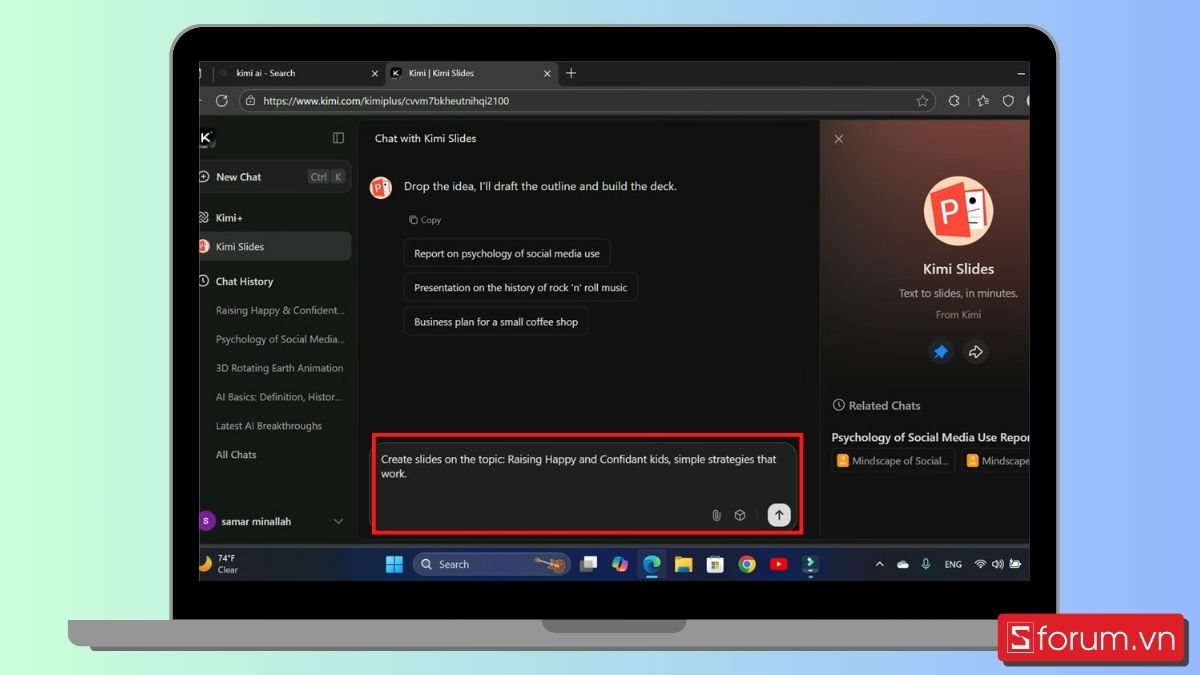Click the large Kimi Slides PowerPoint avatar
Viewport: 1200px width, 675px height.
click(958, 210)
